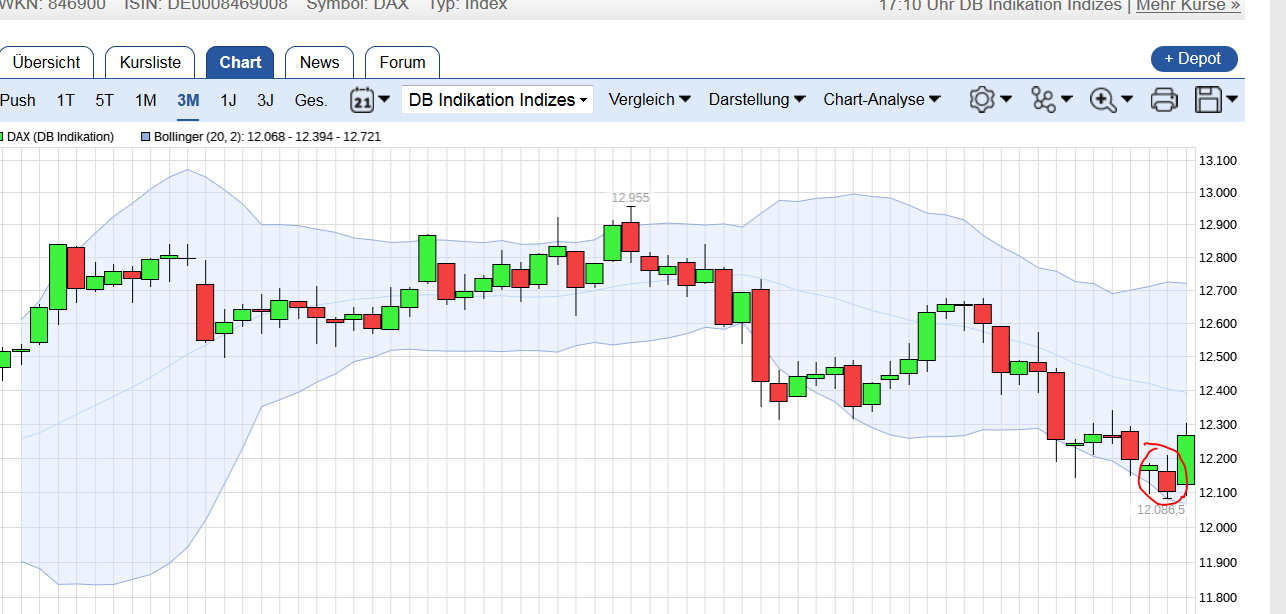Viewport: 1286px width, 614px height.
Task: Select the 1T timeframe
Action: 65,100
